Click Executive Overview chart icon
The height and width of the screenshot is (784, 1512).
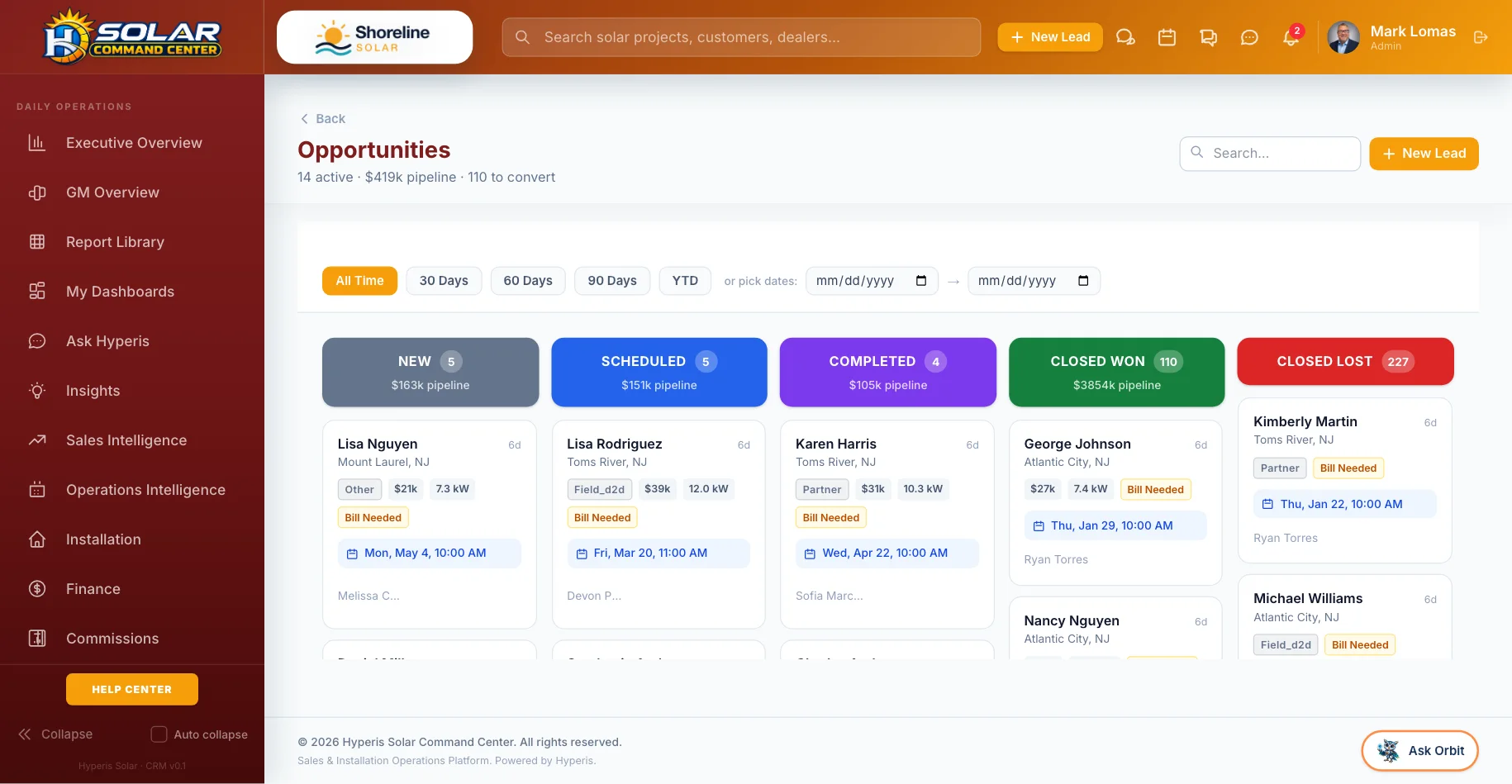(37, 143)
